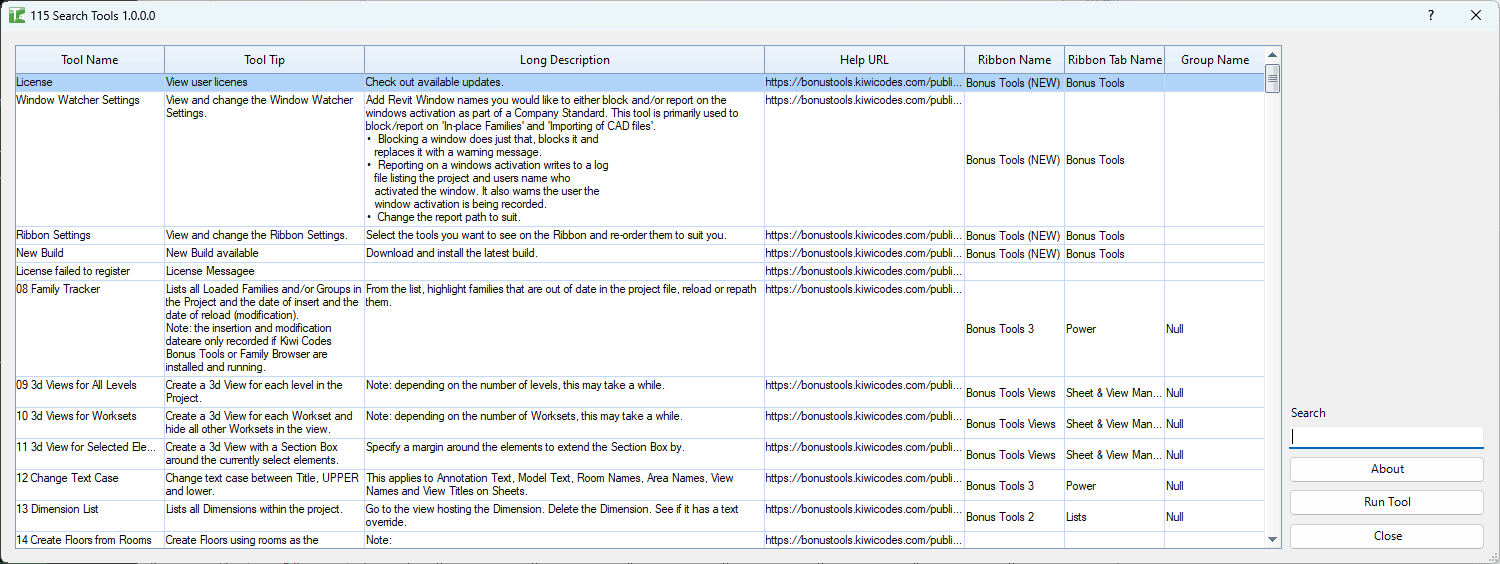Sort by the Tool Name column header
Image resolution: width=1500 pixels, height=564 pixels.
[90, 60]
